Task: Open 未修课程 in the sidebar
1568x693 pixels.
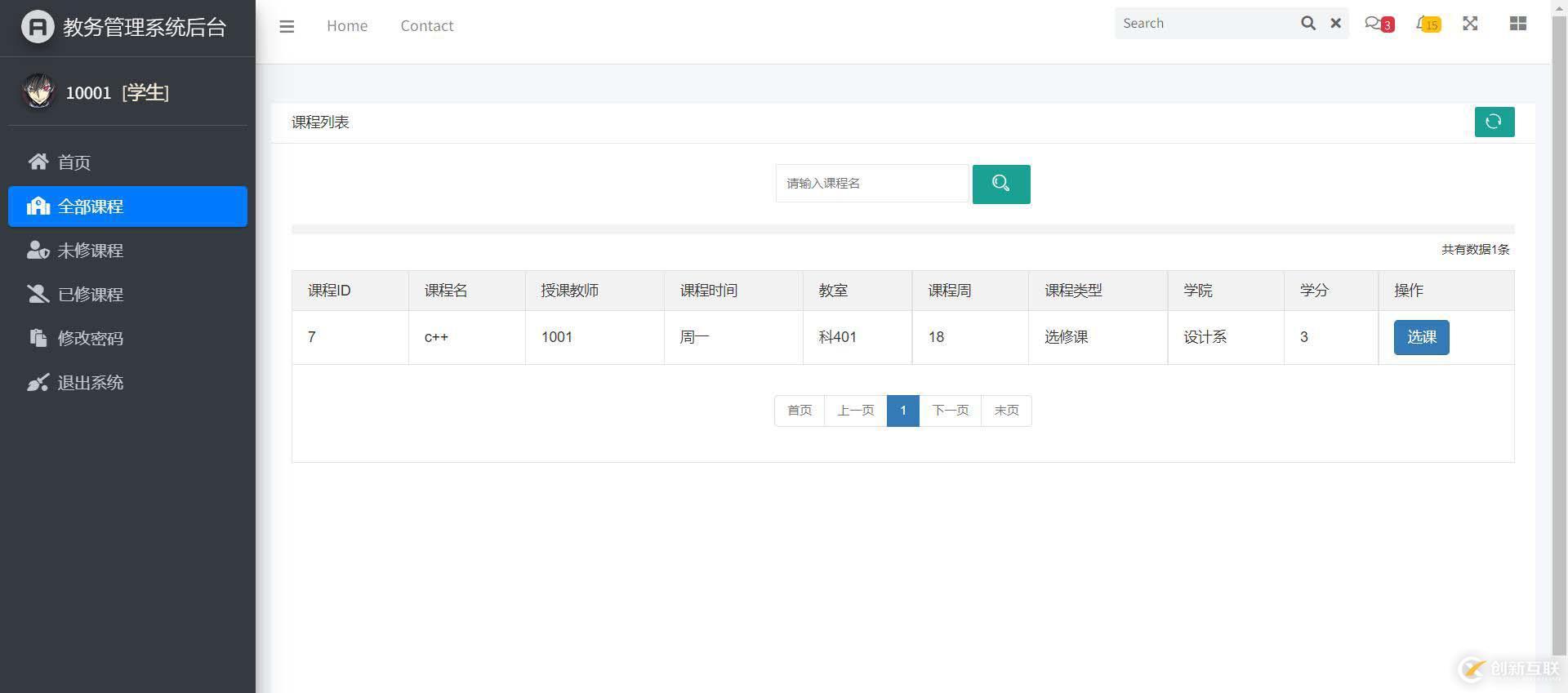Action: [127, 251]
